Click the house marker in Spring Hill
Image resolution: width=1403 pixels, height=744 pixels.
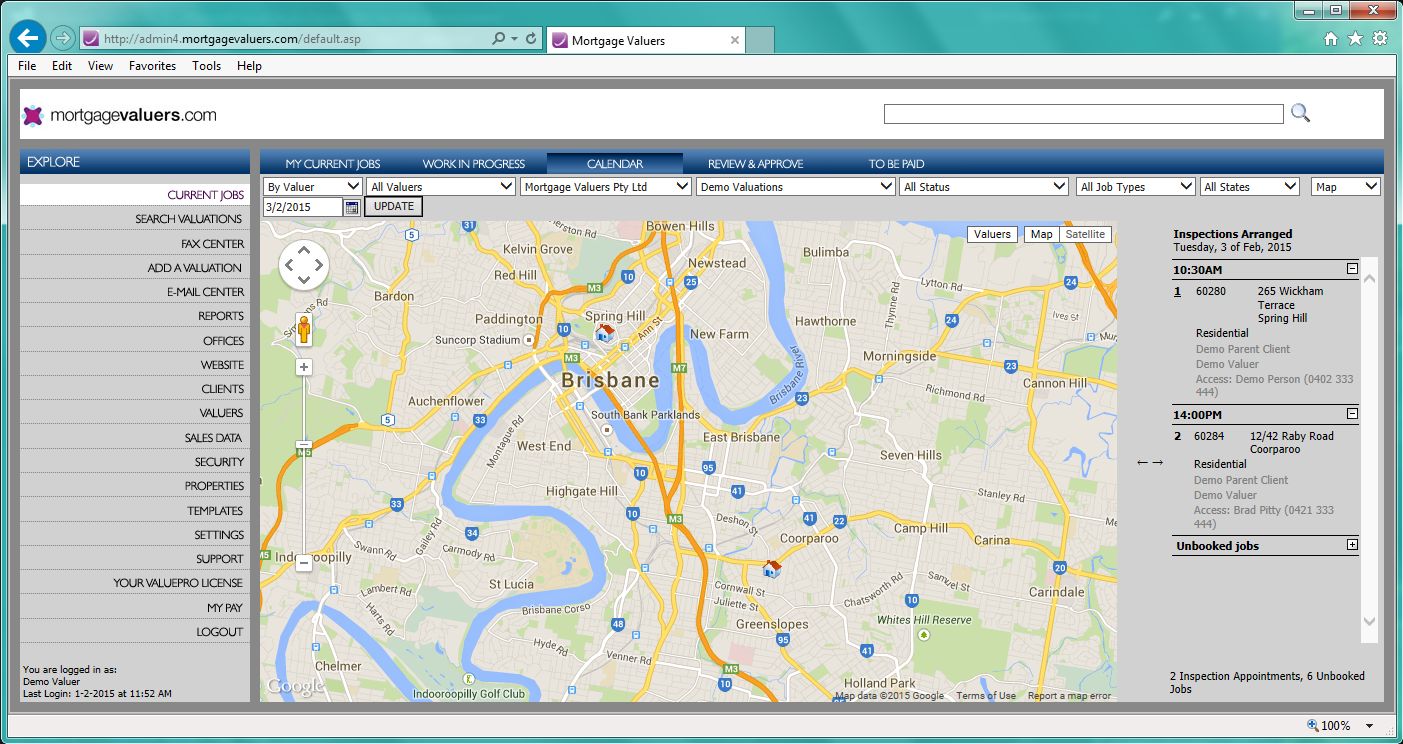tap(604, 332)
